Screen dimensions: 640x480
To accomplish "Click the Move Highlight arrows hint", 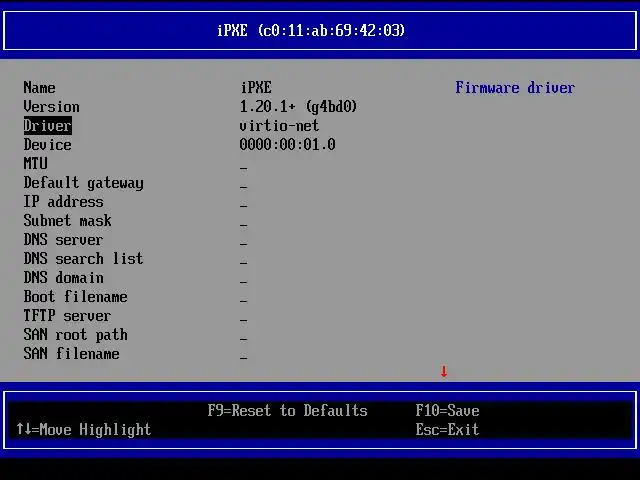I will pos(84,430).
